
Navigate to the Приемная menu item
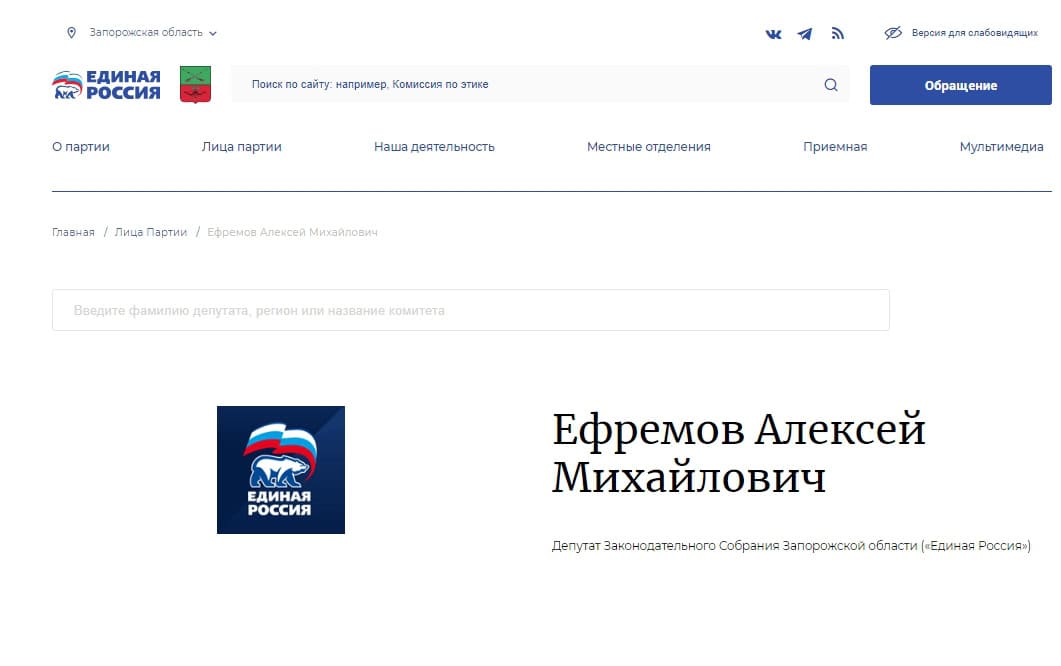click(x=835, y=146)
